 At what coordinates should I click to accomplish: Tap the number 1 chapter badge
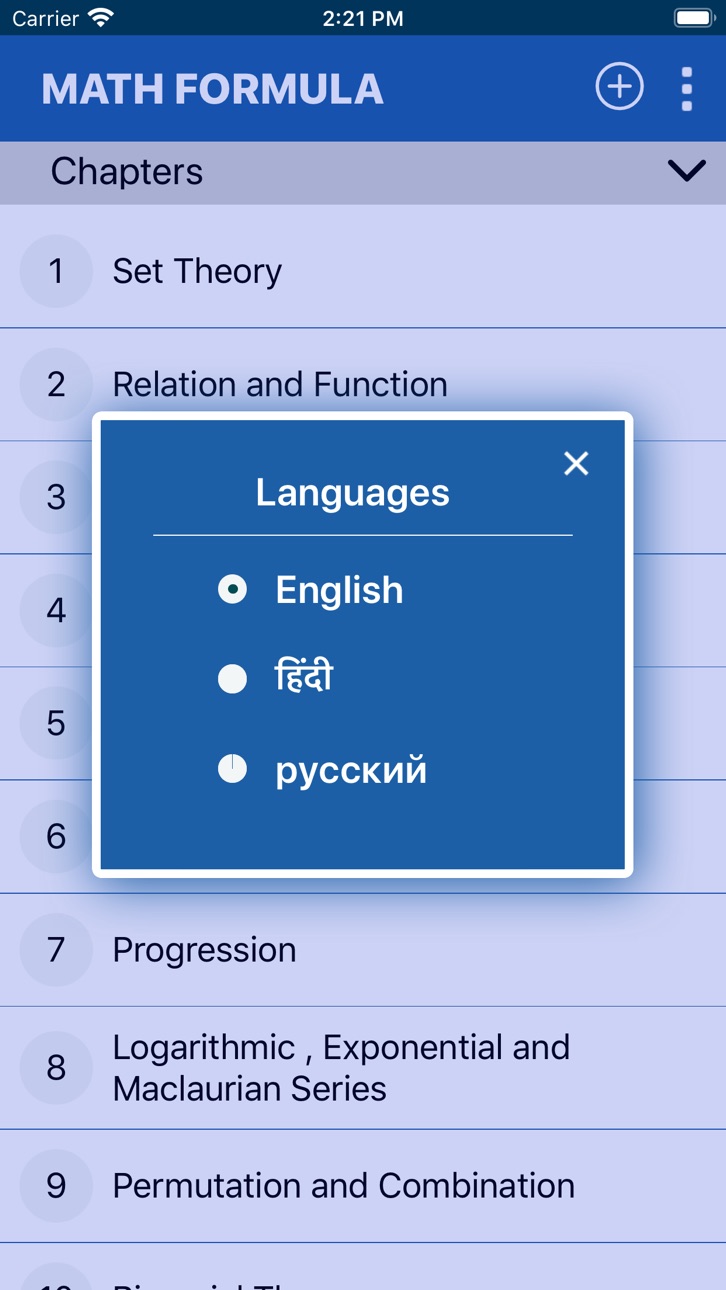(56, 271)
